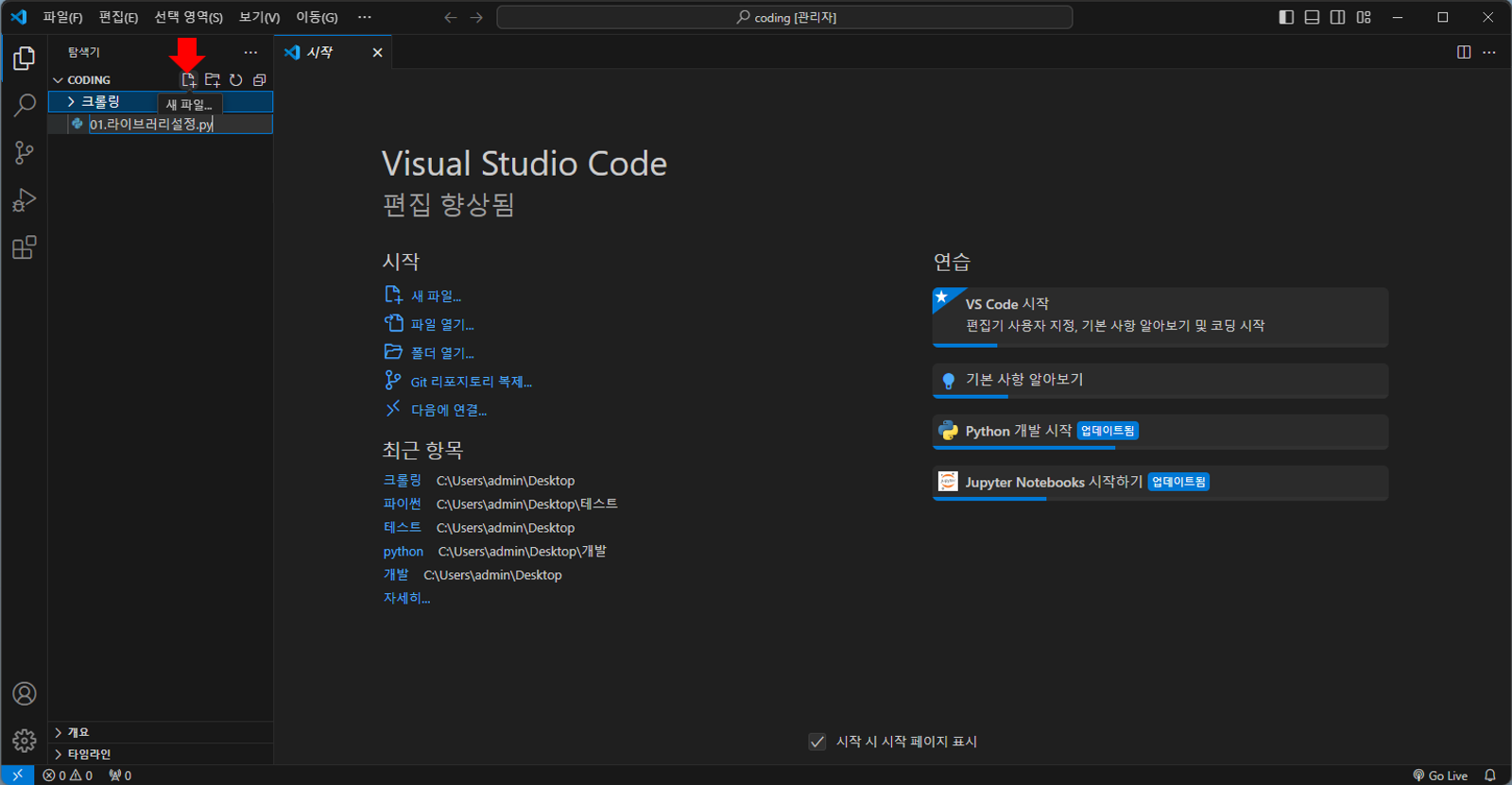Open the errors and warnings count
The image size is (1512, 785).
click(68, 776)
